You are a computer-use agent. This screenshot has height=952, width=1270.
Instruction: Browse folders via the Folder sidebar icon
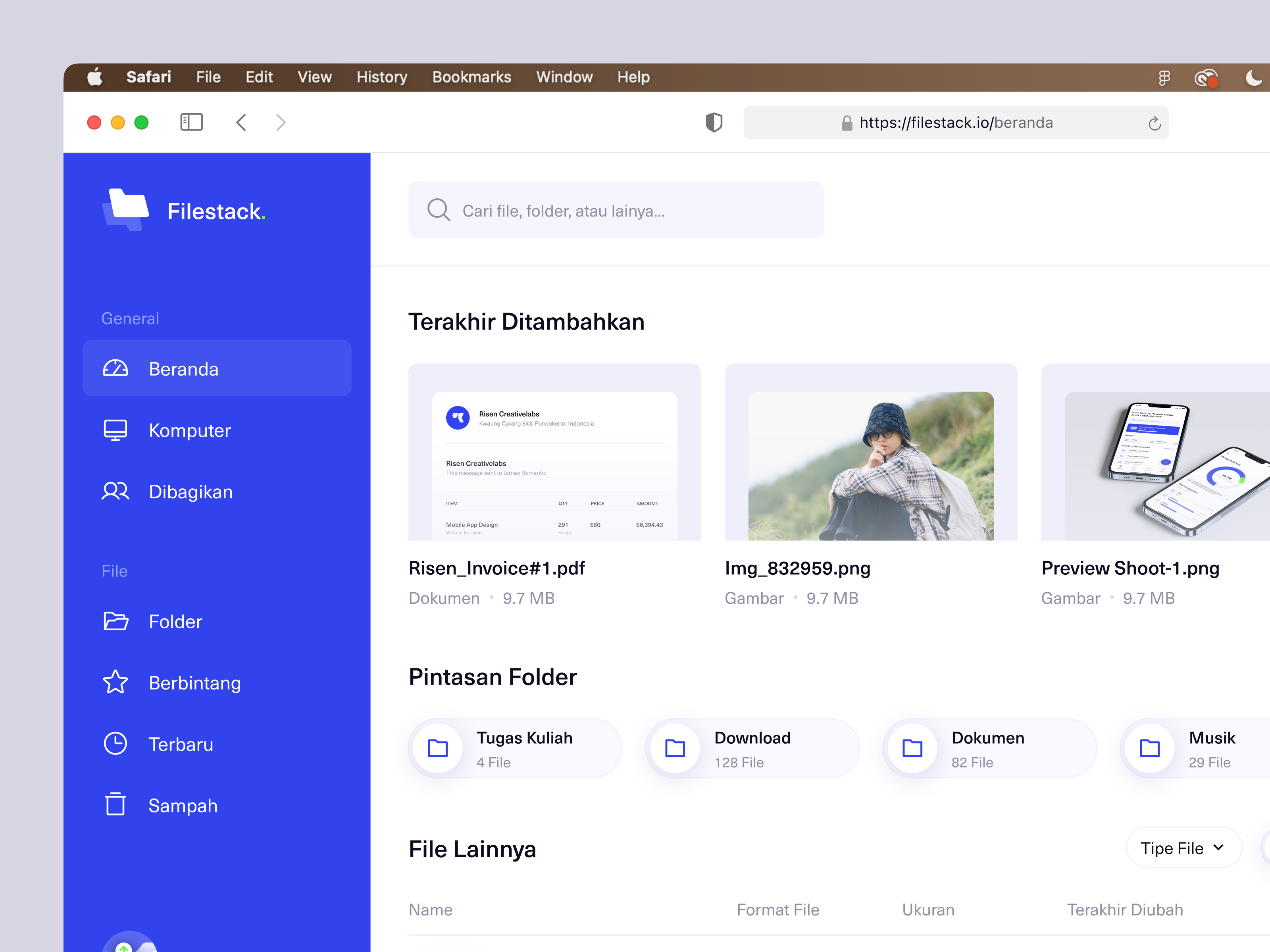coord(115,622)
